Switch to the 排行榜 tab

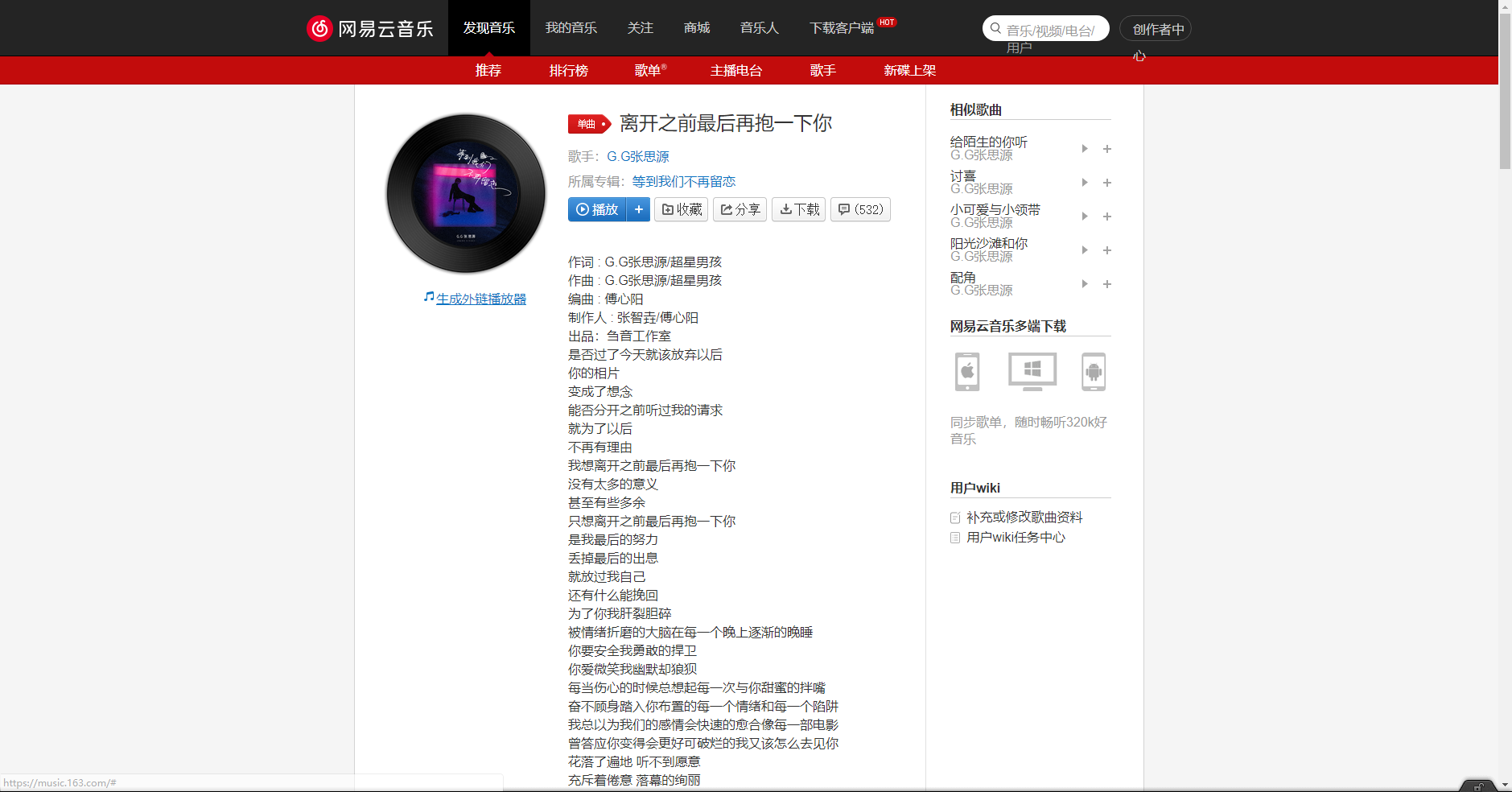[569, 71]
